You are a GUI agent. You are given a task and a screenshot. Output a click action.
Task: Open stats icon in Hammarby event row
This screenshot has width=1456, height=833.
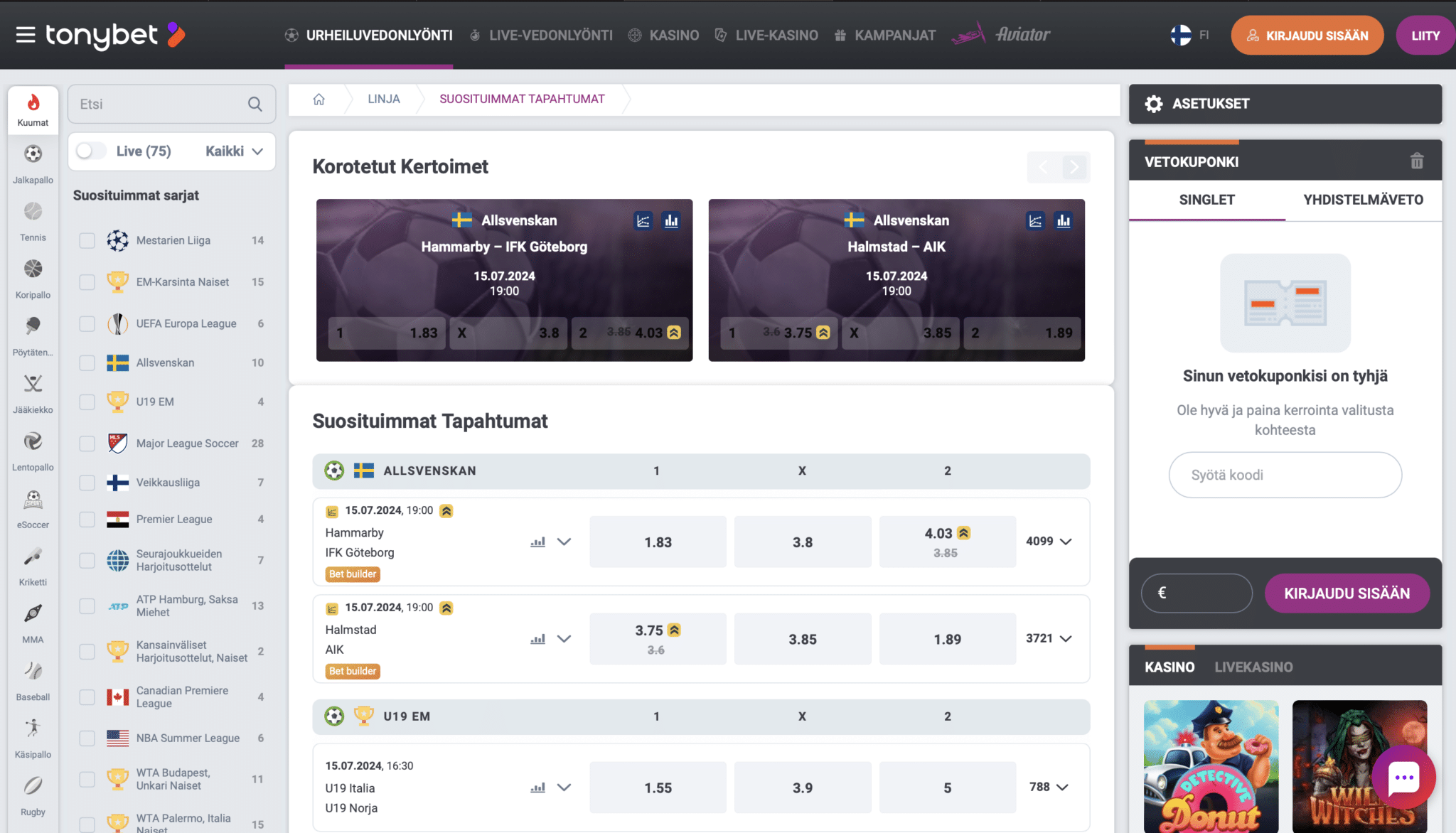point(537,542)
